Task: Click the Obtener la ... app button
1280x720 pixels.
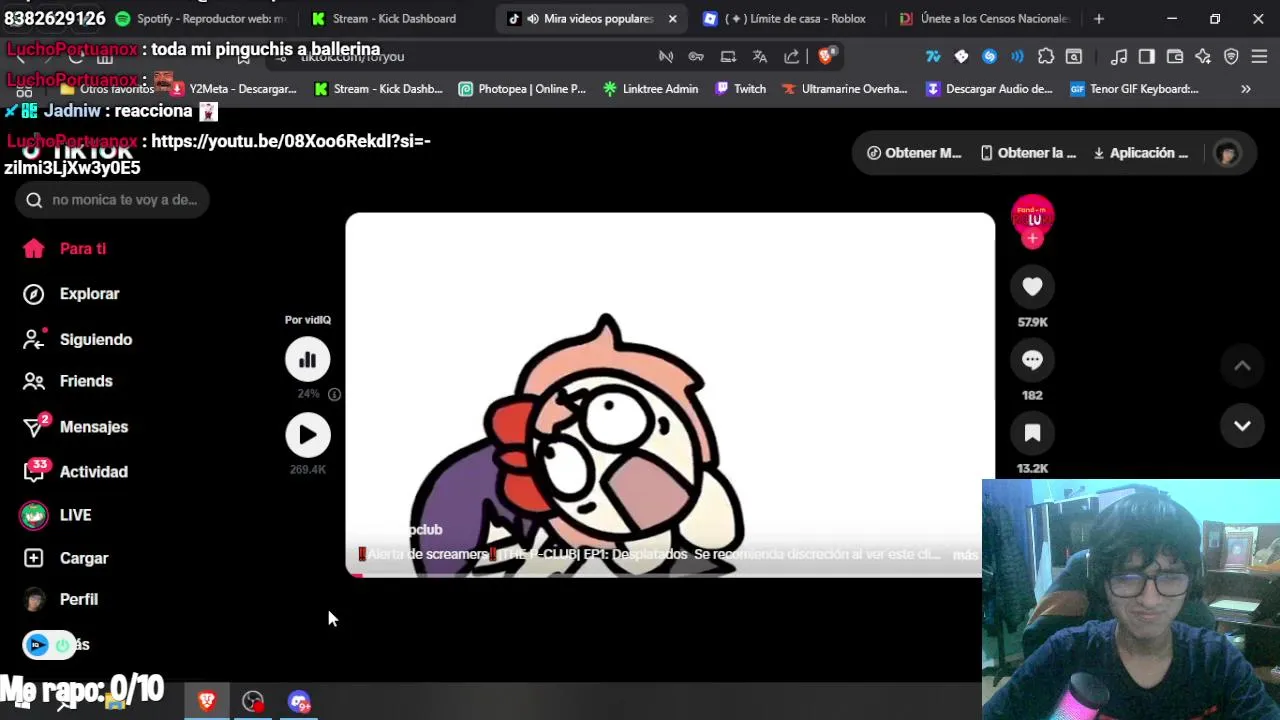Action: 1027,153
